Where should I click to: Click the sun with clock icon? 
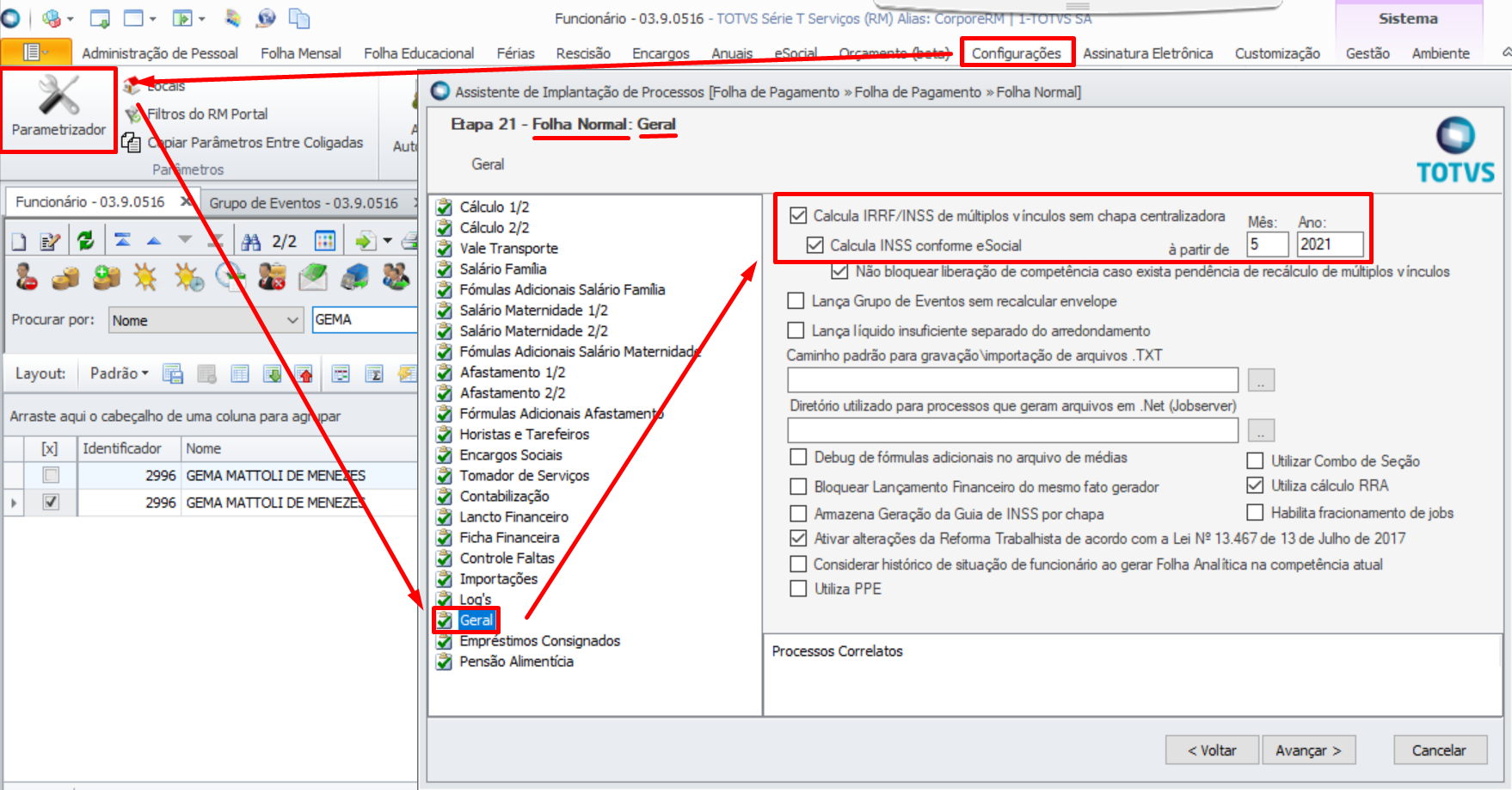[x=188, y=277]
